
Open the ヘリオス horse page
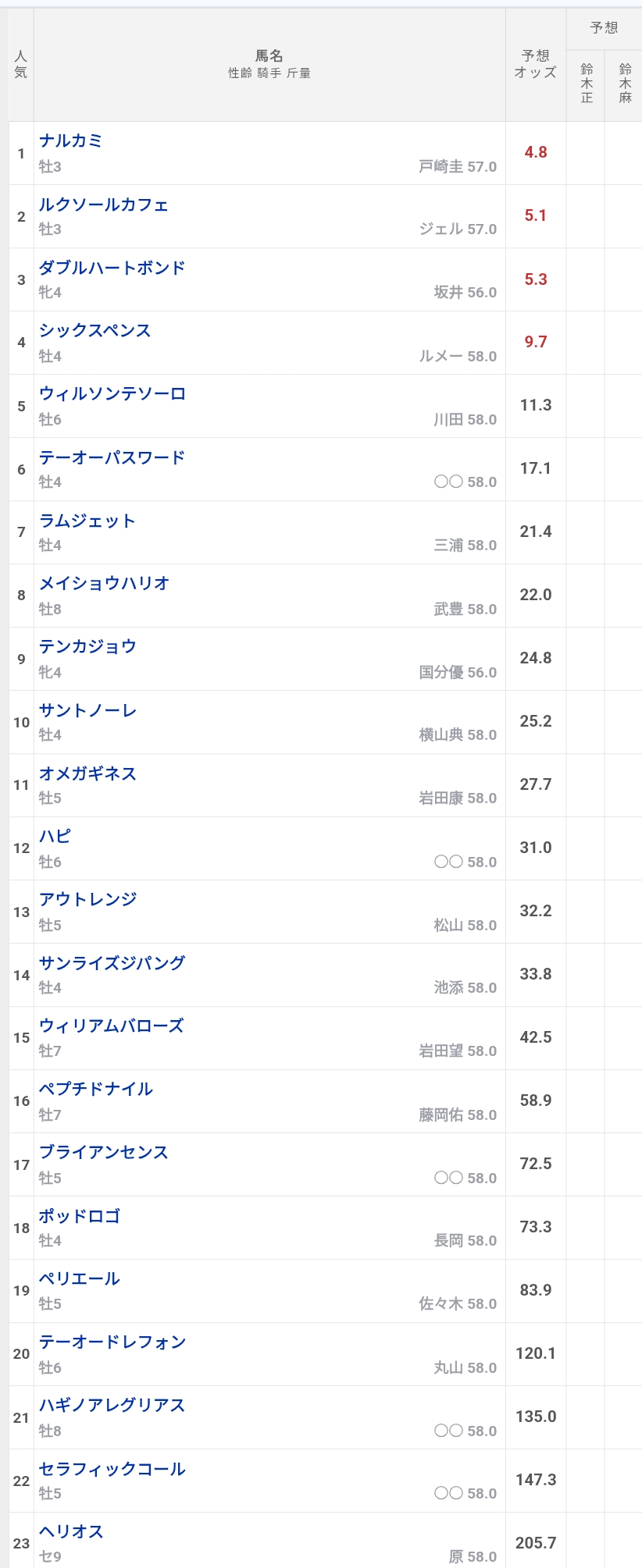71,1531
